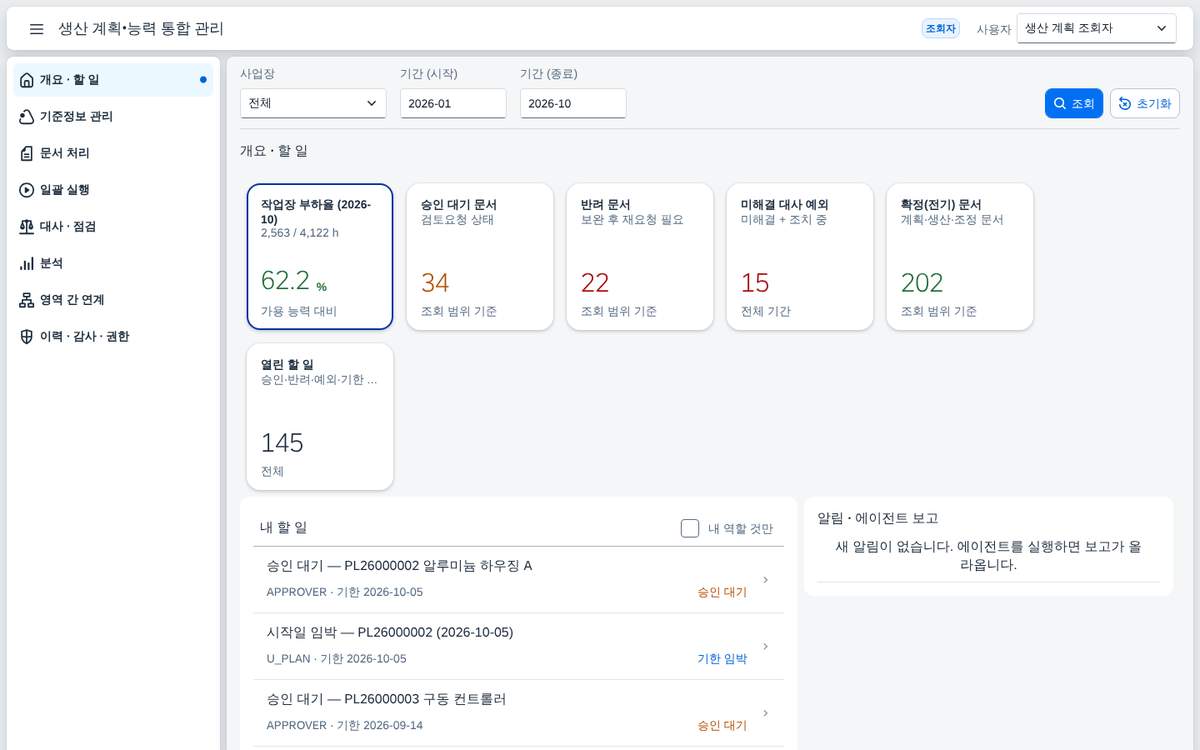This screenshot has width=1200, height=750.
Task: Click the 기간 (종료) field 2026-10
Action: pyautogui.click(x=573, y=103)
